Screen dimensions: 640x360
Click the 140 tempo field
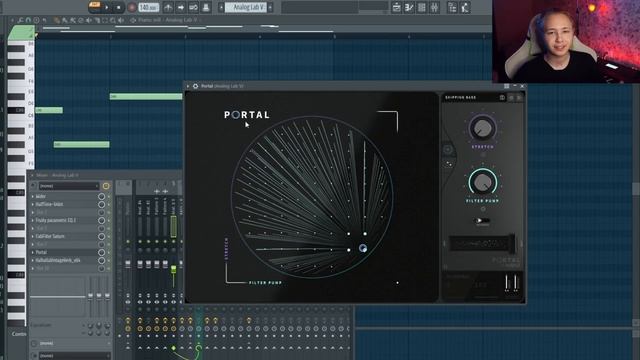tap(149, 7)
